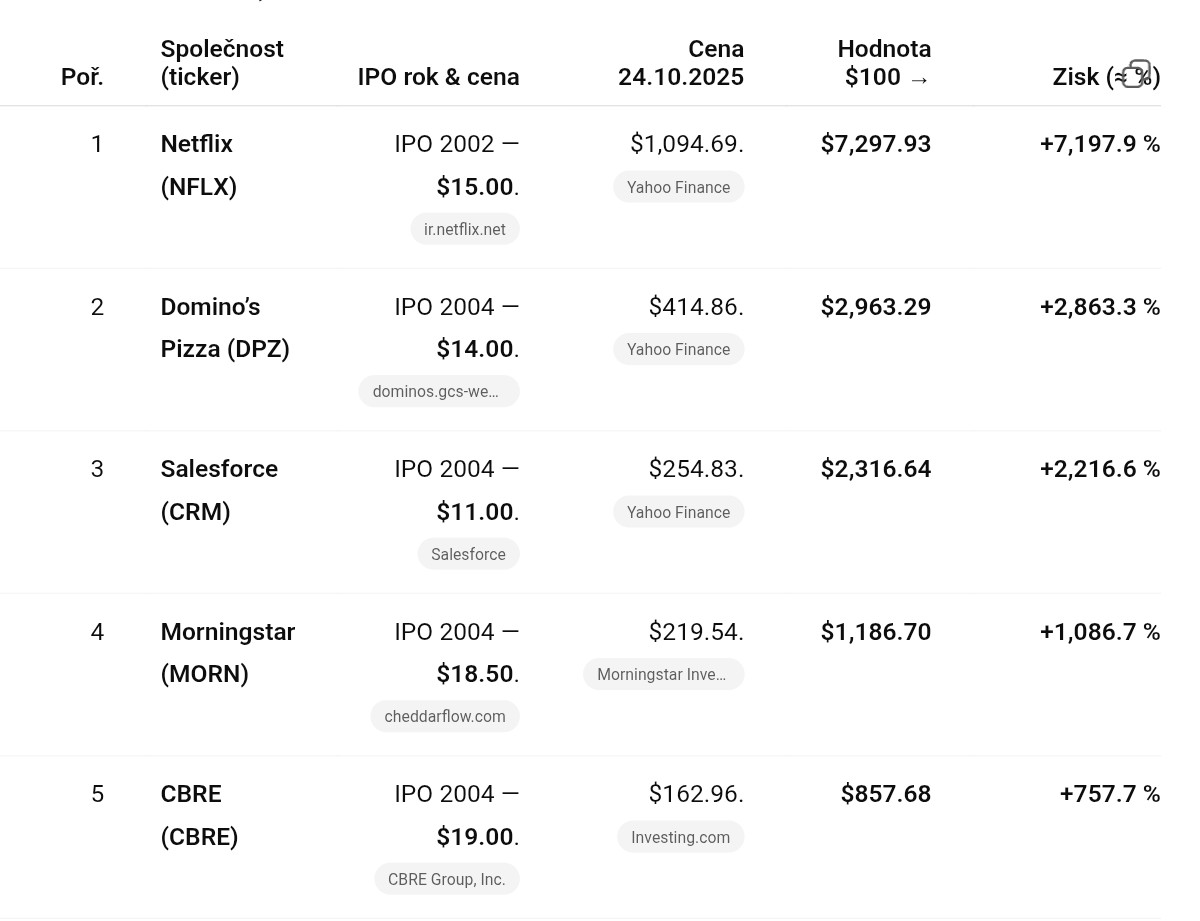1200x921 pixels.
Task: Click the copy table icon
Action: (1136, 74)
